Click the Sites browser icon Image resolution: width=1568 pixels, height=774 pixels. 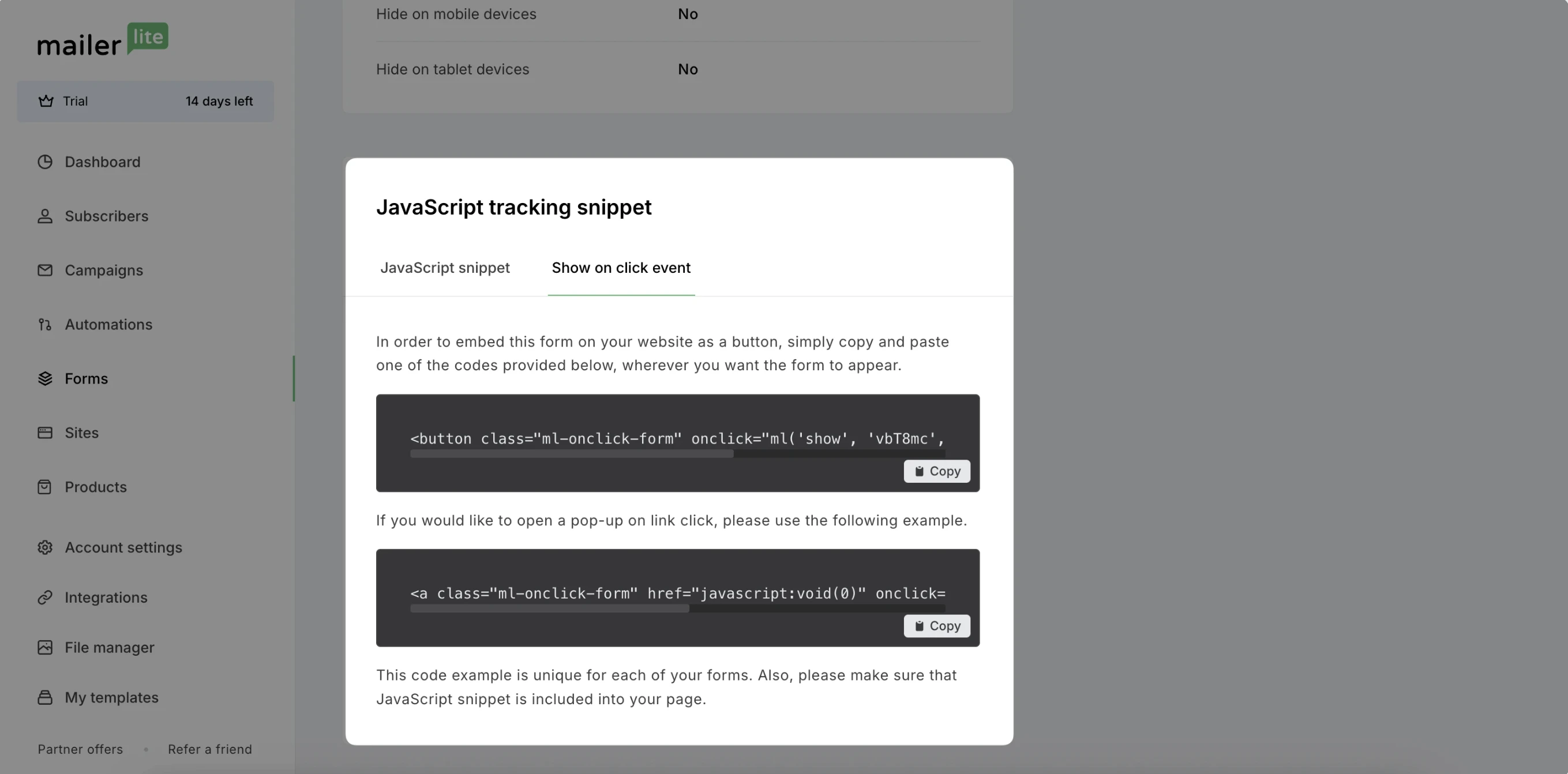(x=45, y=433)
